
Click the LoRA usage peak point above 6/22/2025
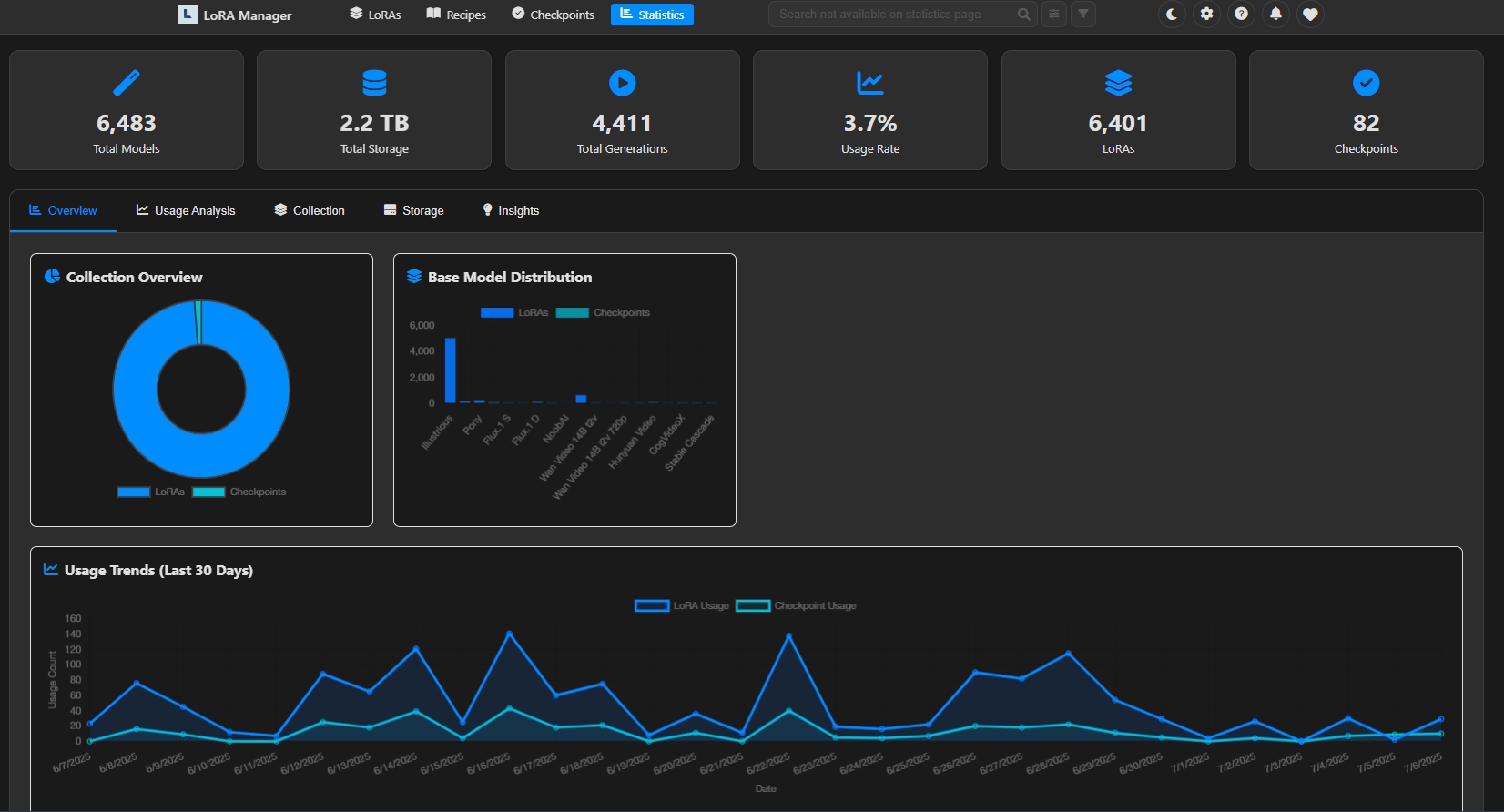[x=788, y=635]
